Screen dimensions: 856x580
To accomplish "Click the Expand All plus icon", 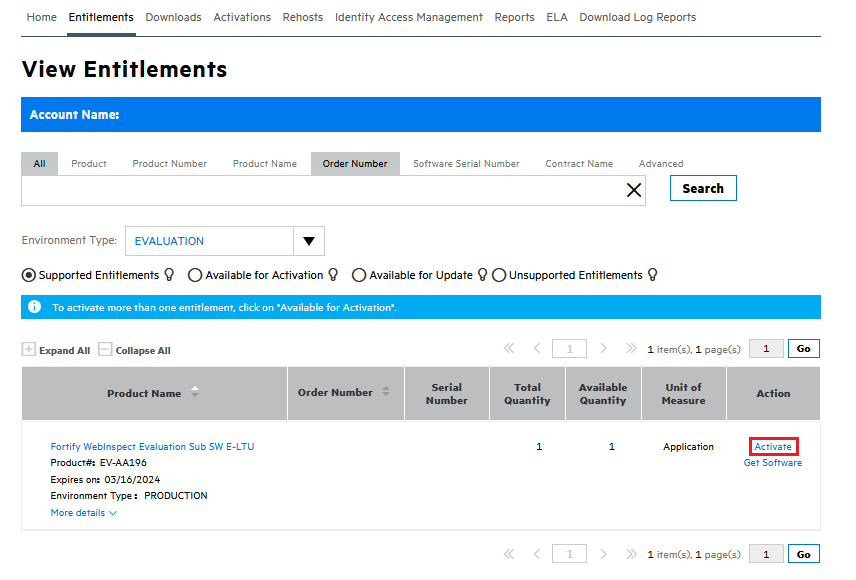I will pos(28,350).
